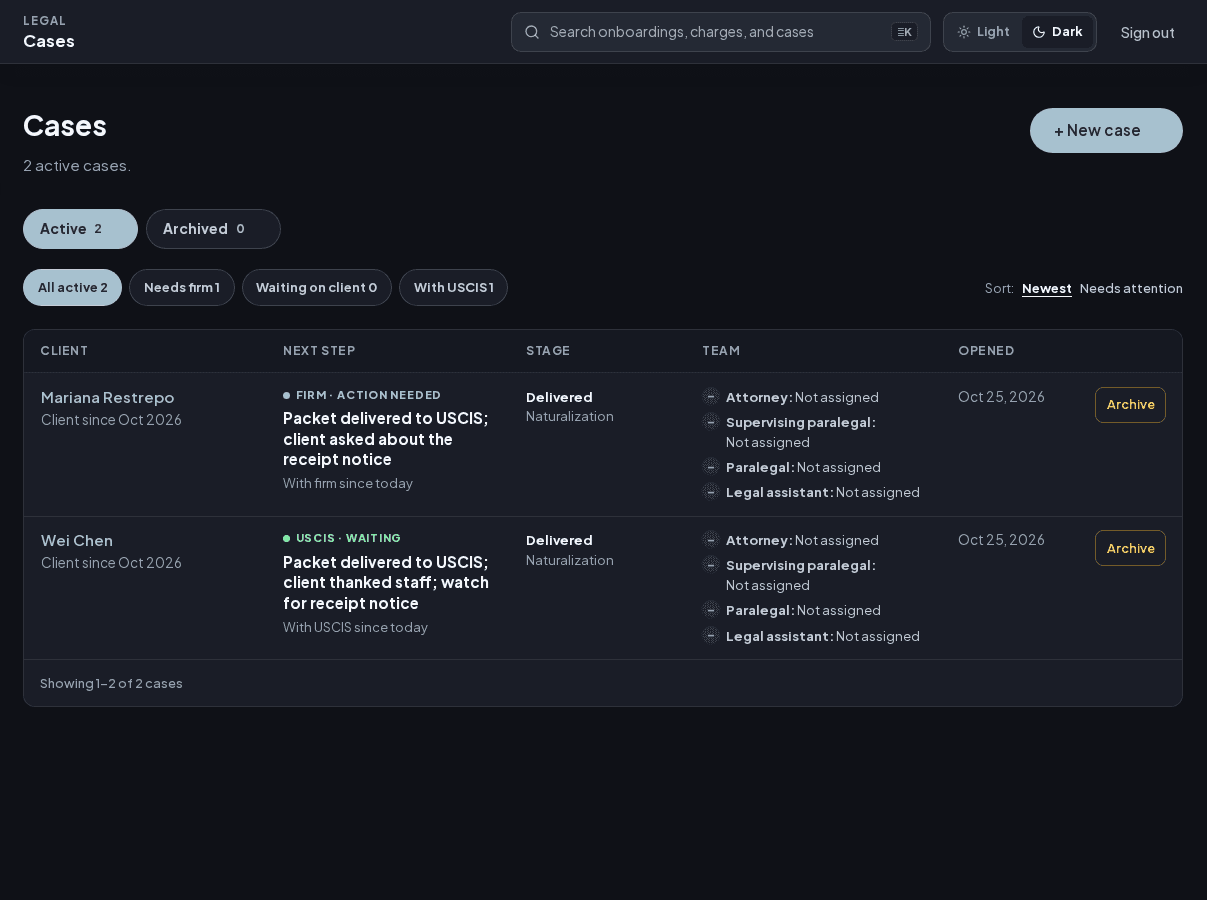Filter by Waiting on client
The width and height of the screenshot is (1207, 900).
[x=317, y=288]
